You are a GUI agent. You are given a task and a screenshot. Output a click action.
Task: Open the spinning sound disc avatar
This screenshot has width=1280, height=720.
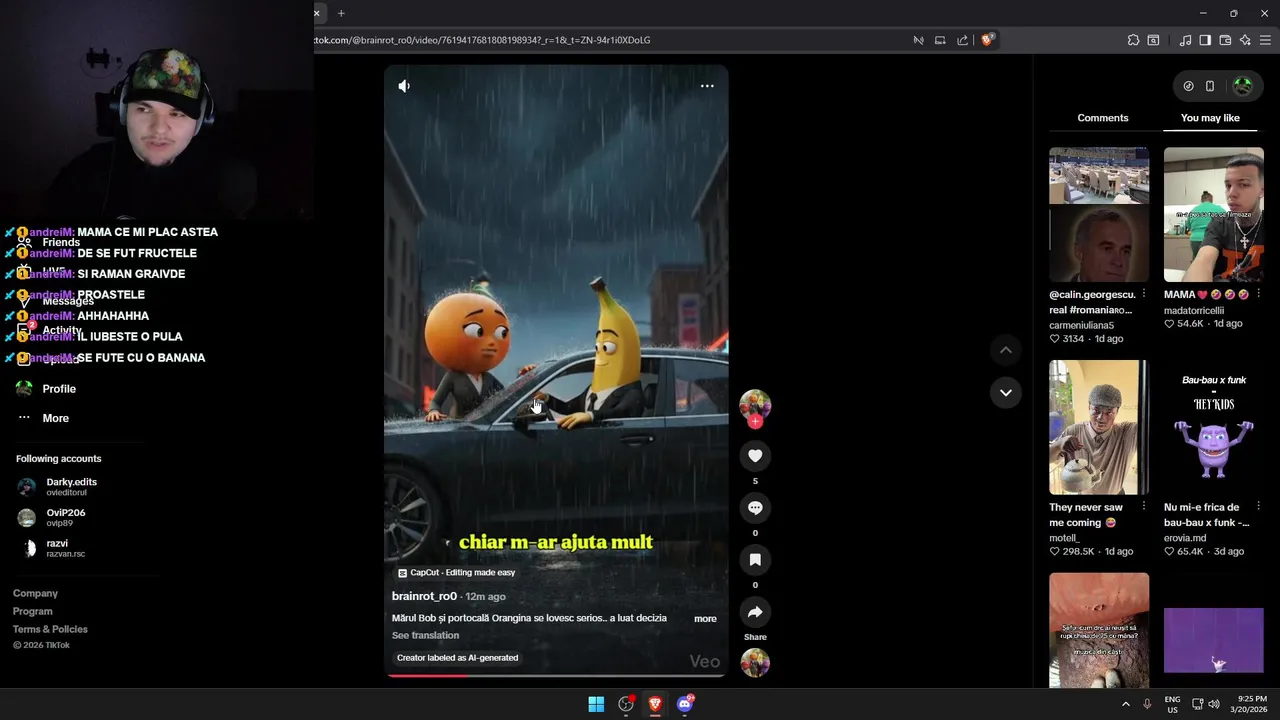click(755, 662)
